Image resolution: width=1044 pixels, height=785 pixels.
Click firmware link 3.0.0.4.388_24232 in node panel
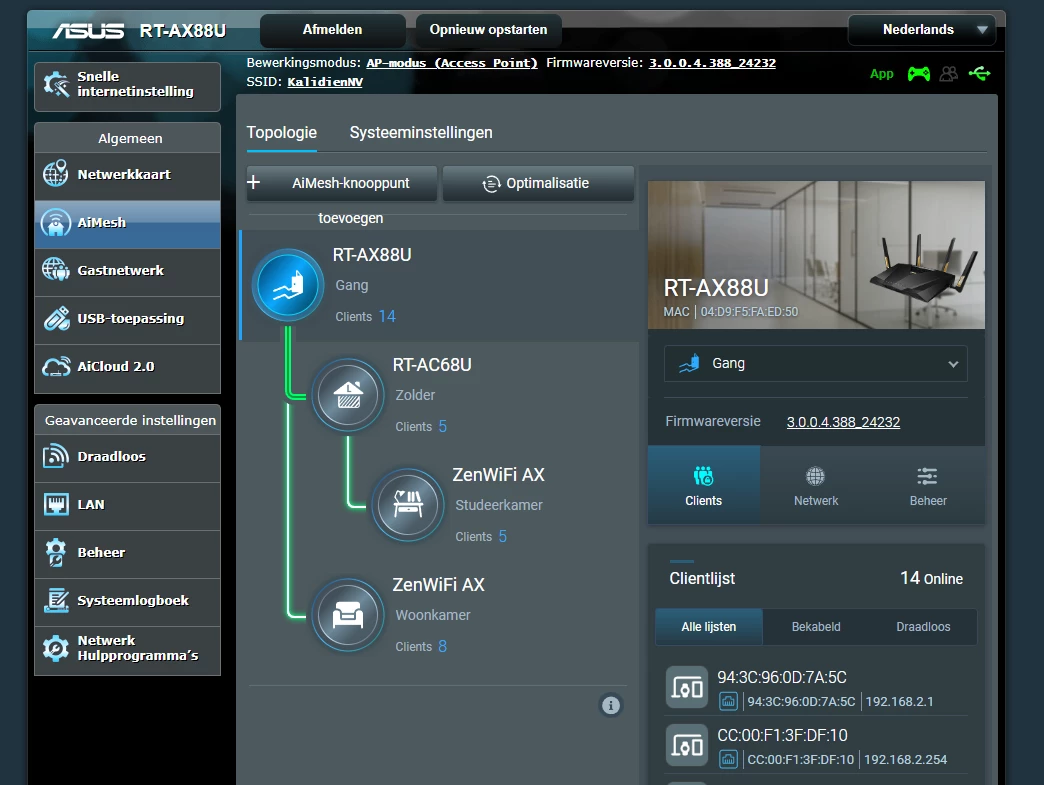(x=843, y=422)
